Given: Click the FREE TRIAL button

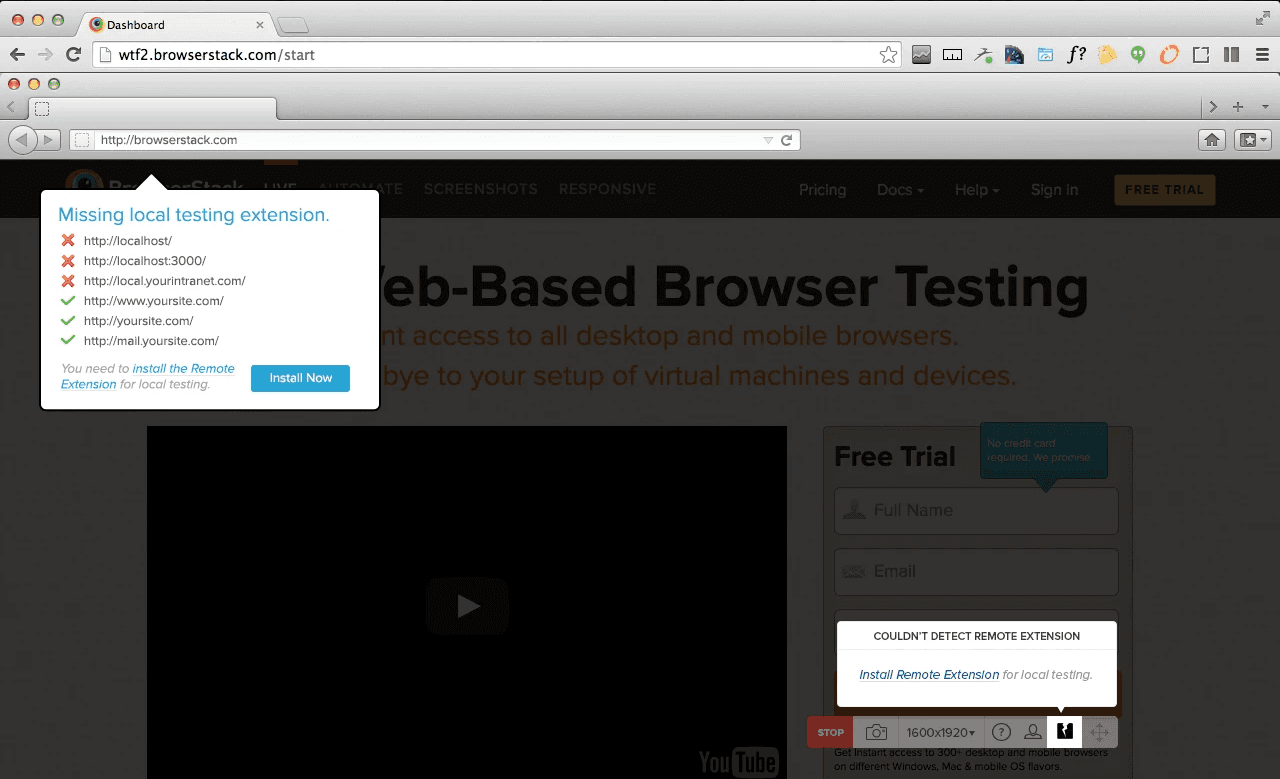Looking at the screenshot, I should coord(1165,190).
